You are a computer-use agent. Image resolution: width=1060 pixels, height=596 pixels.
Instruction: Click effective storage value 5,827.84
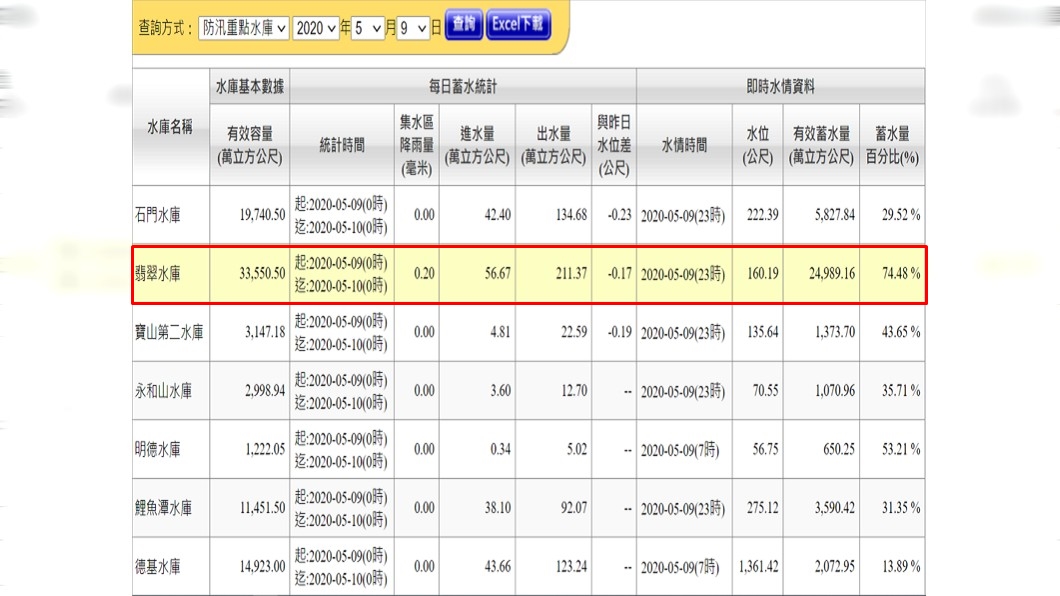(x=835, y=215)
